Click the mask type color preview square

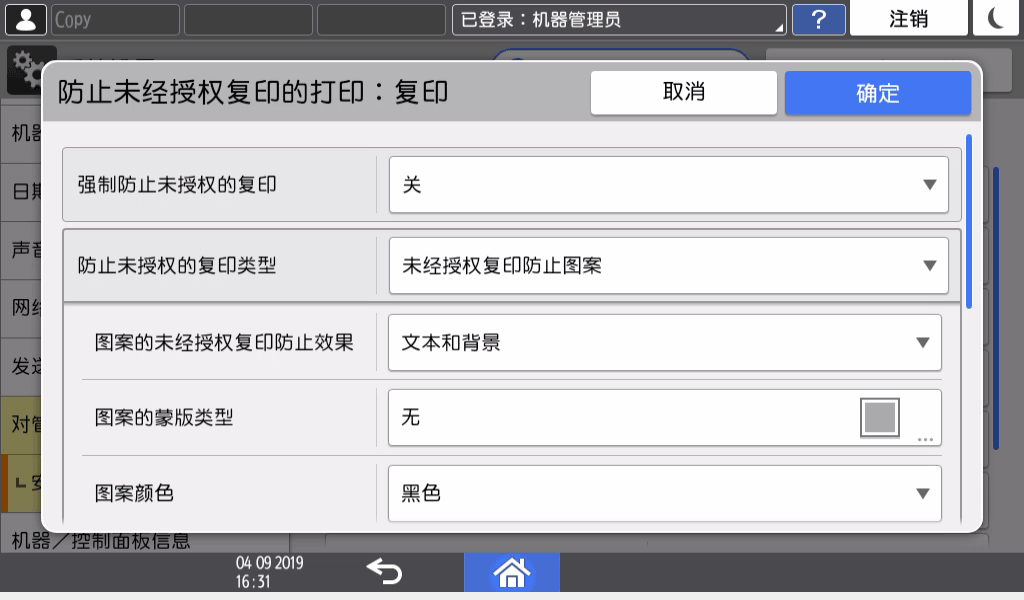click(879, 417)
